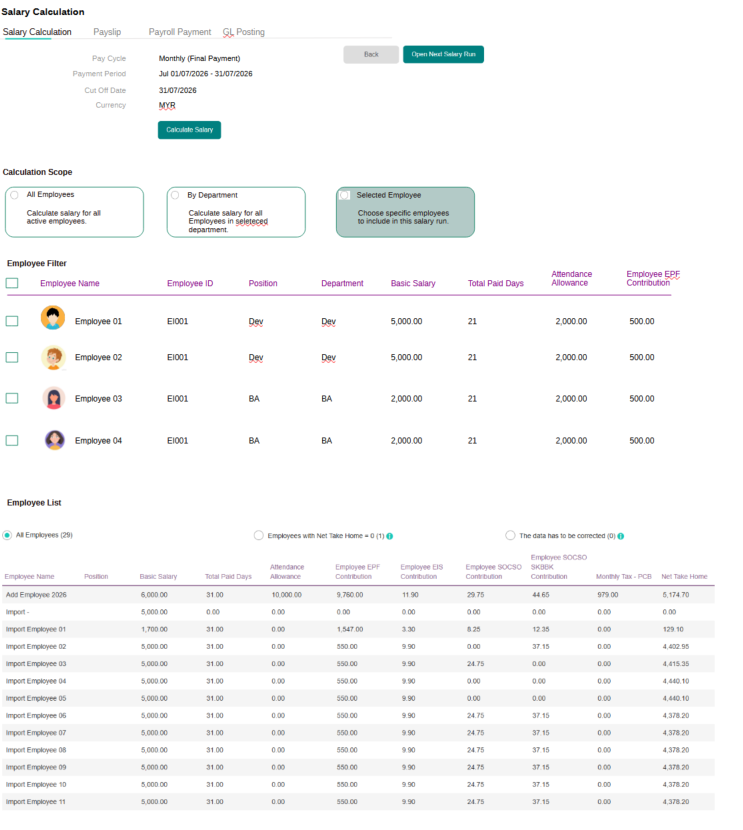
Task: Tick the checkbox for Employee 01
Action: coord(12,321)
